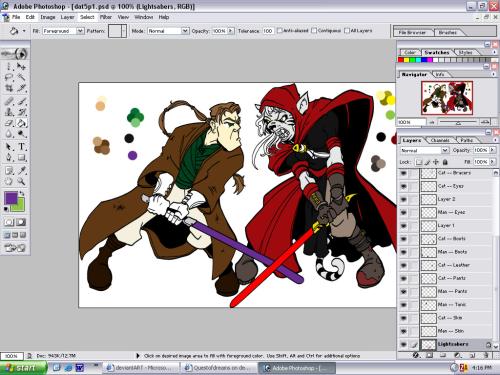This screenshot has height=375, width=500.
Task: Select the Zoom magnifier tool
Action: (22, 182)
